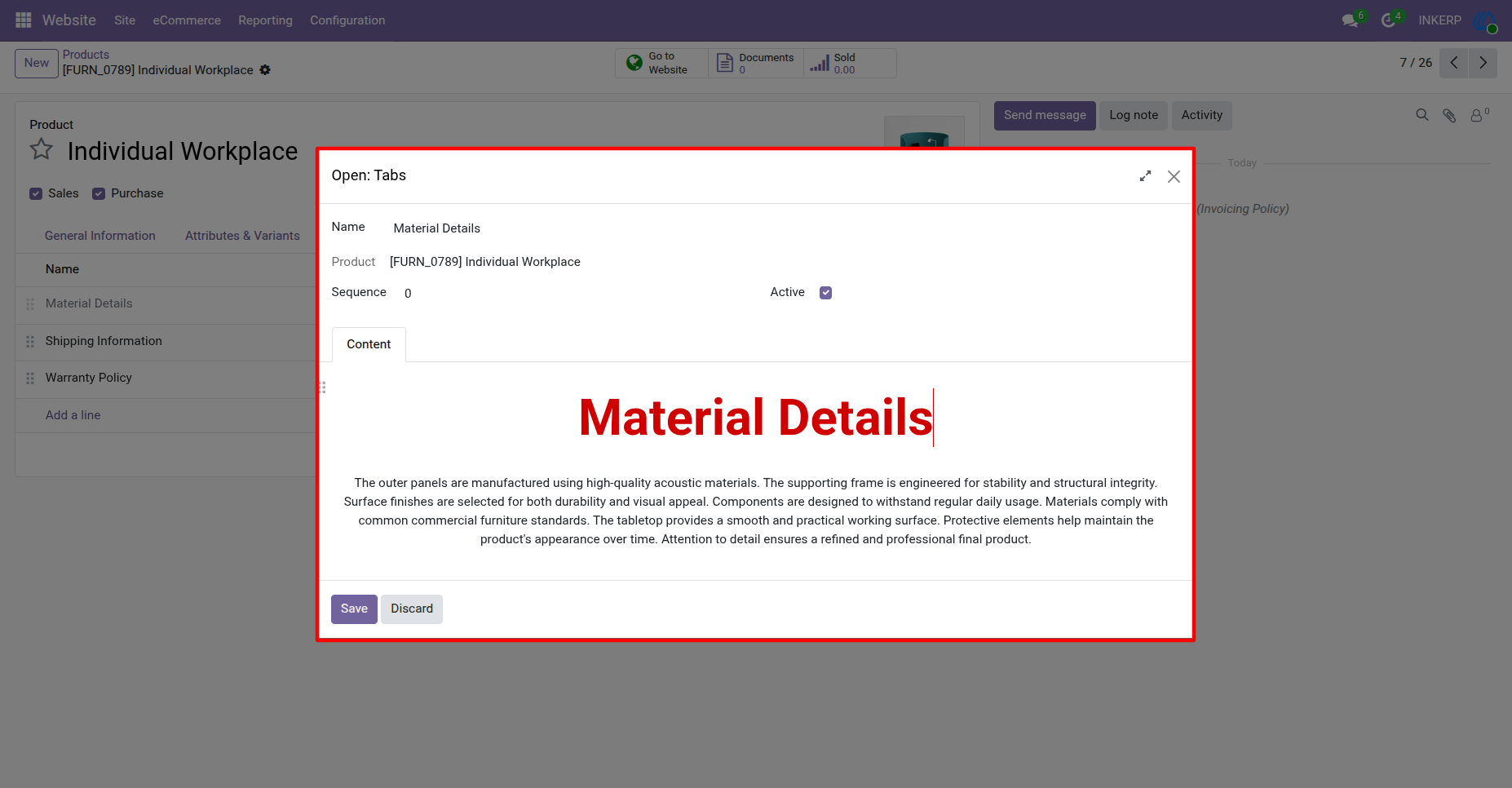Open the Reporting menu
The width and height of the screenshot is (1512, 788).
tap(265, 20)
